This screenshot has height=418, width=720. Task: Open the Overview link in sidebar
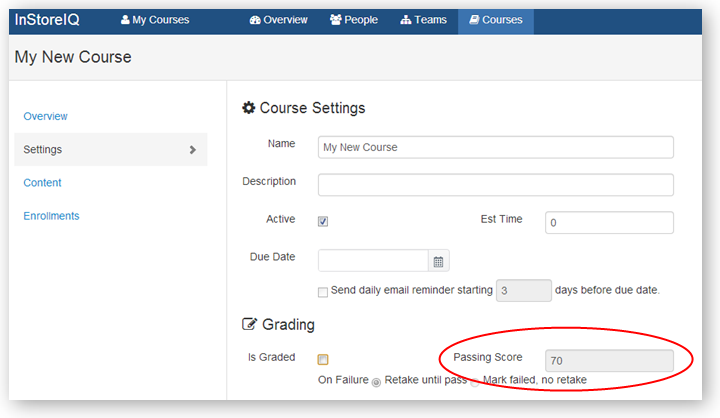[46, 116]
